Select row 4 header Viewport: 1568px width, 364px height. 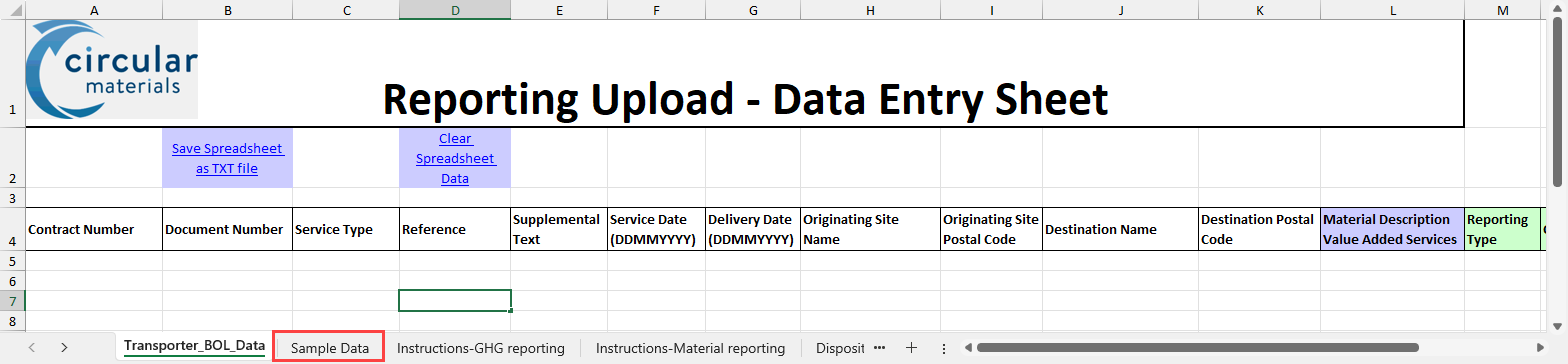point(12,229)
